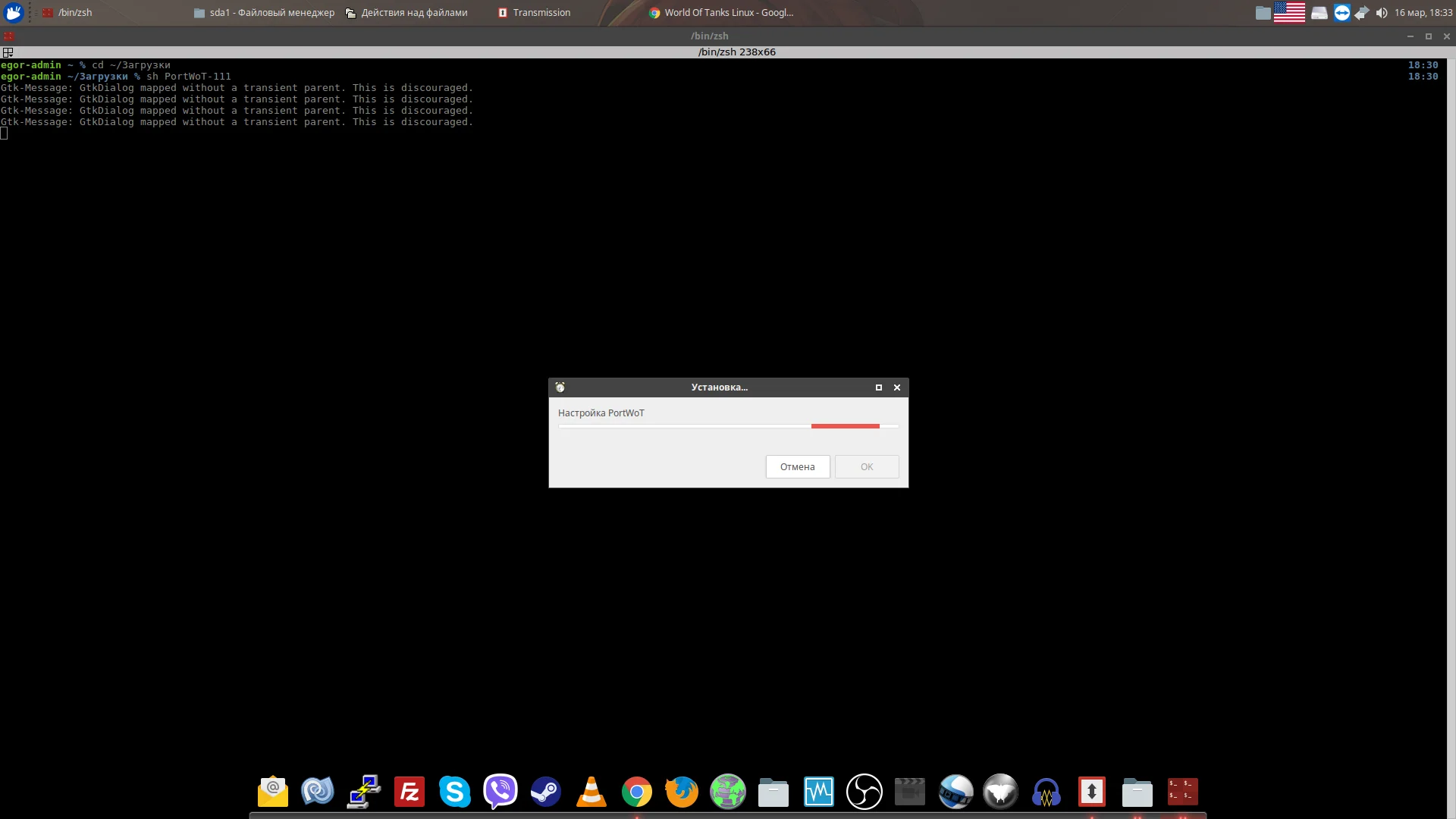Click the TeamViewer tray icon

(x=1341, y=12)
